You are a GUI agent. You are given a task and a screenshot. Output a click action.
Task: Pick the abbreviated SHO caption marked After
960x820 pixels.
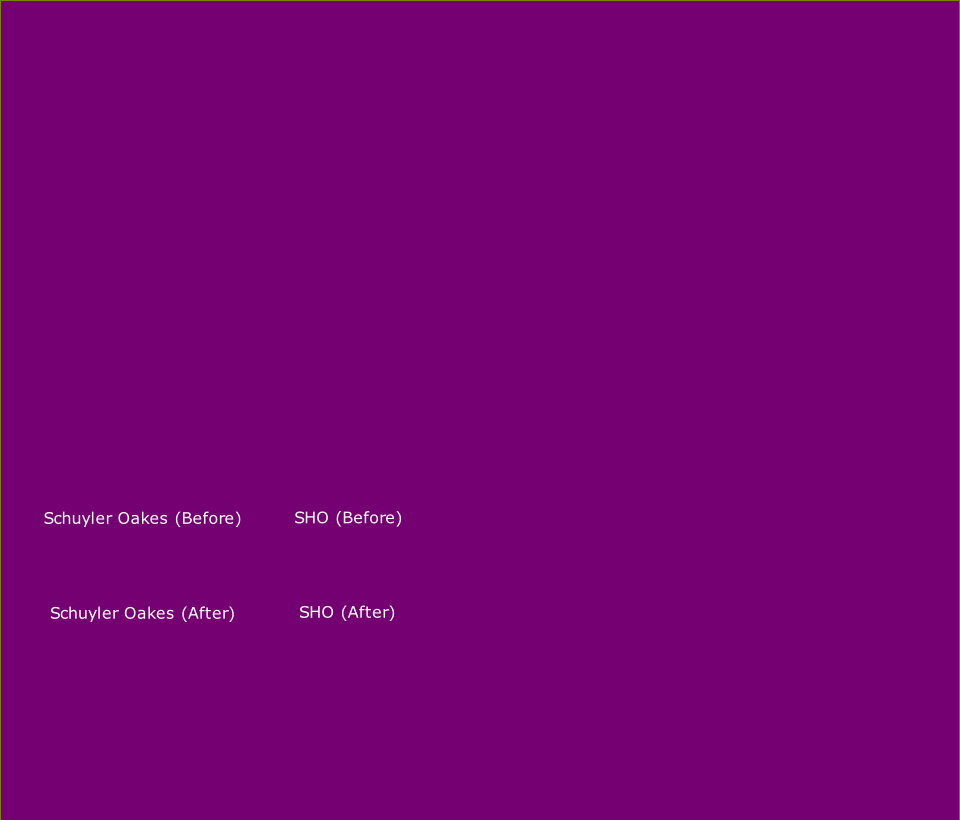click(347, 612)
